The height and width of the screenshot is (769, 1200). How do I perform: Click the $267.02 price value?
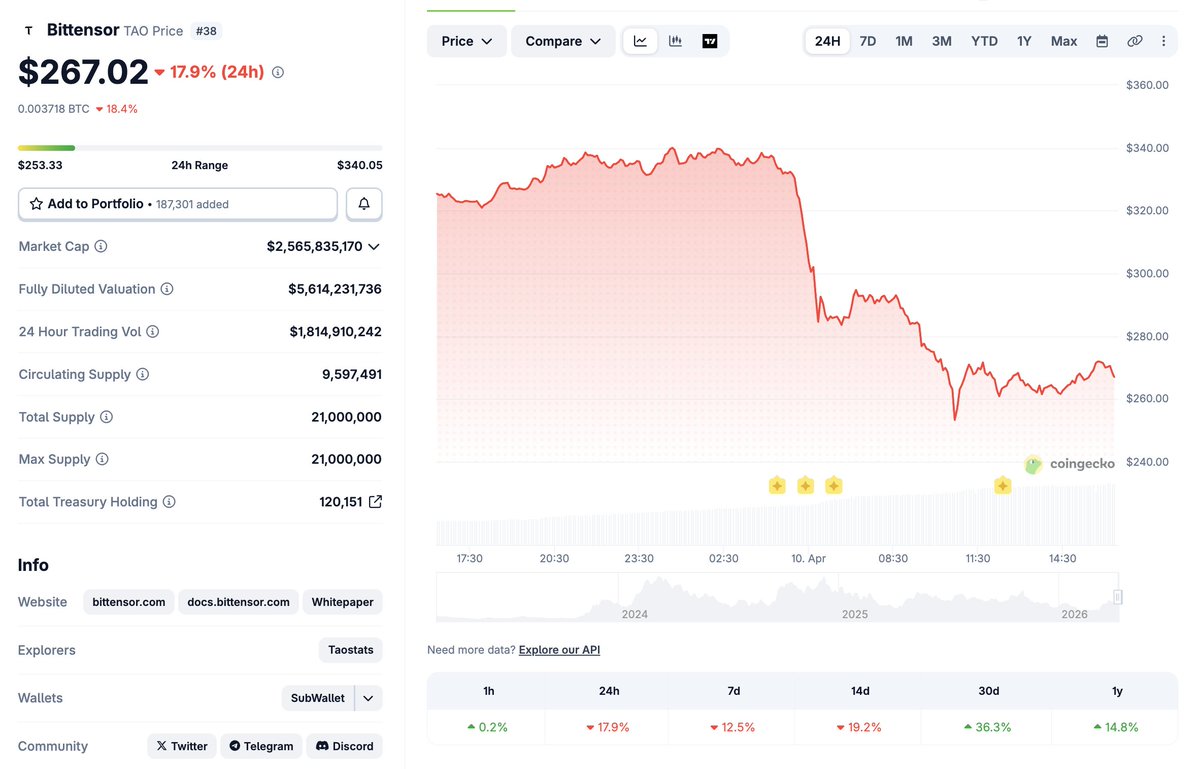point(82,72)
